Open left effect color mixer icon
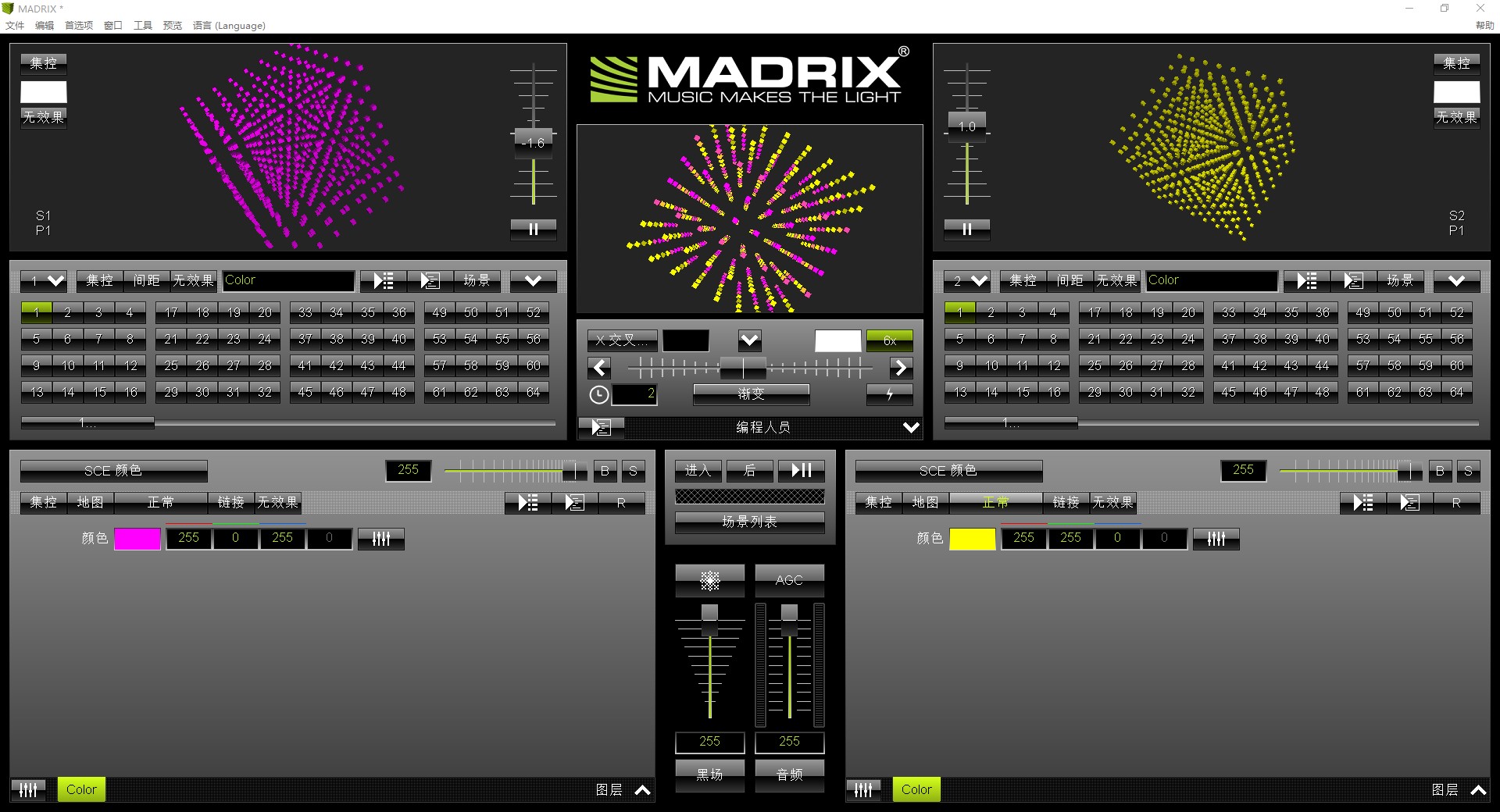The image size is (1500, 812). coord(381,539)
